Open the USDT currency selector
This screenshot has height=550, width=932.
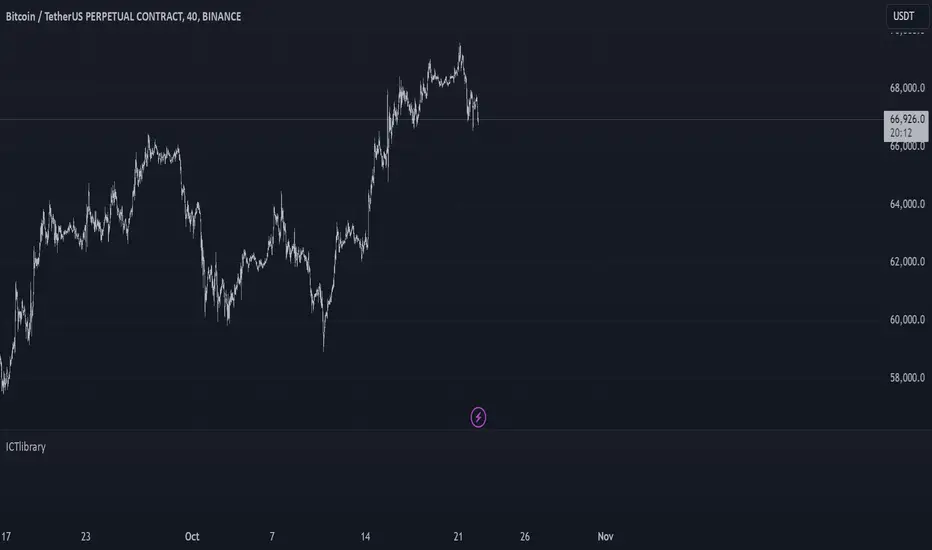(903, 17)
